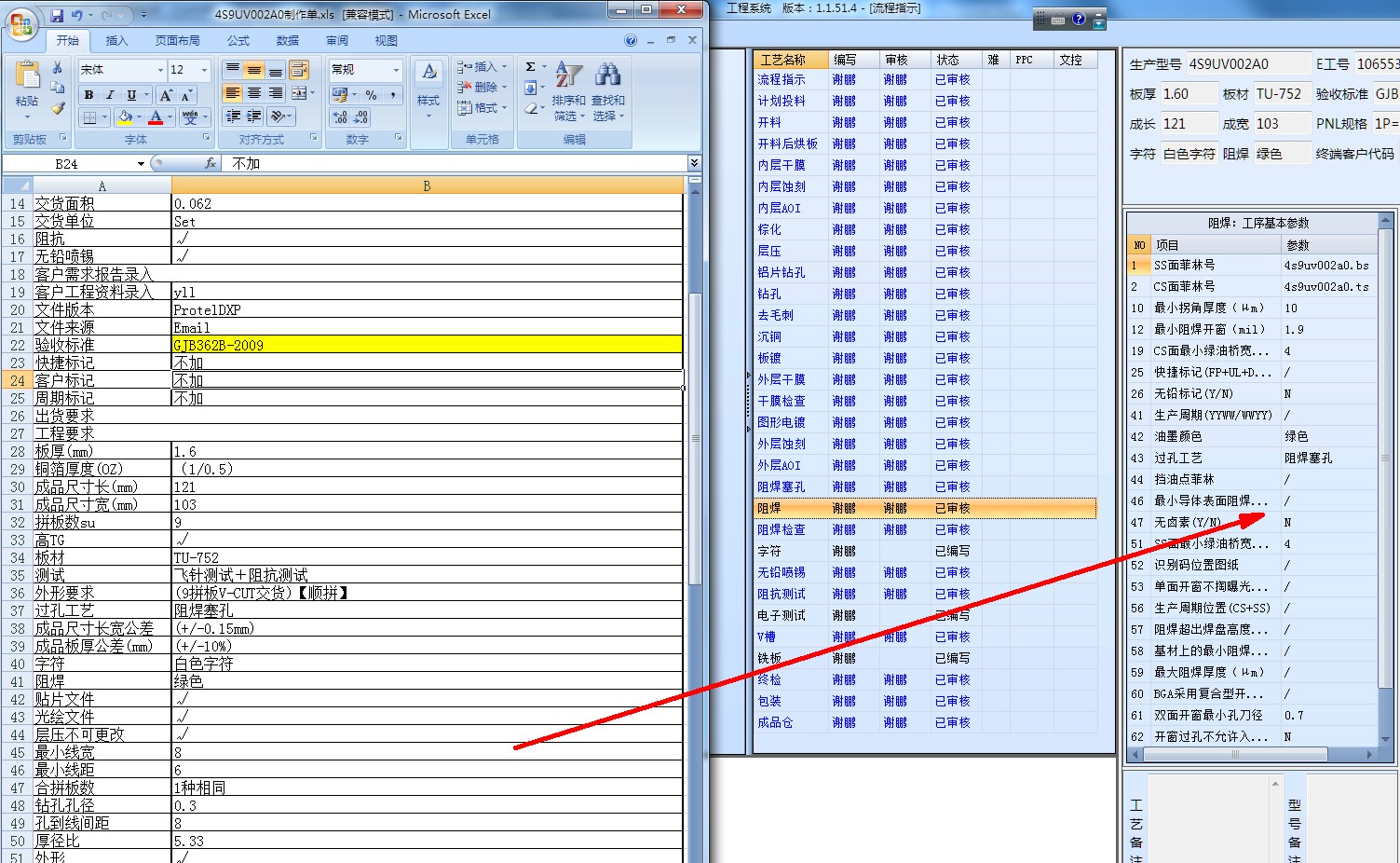
Task: Decrease font size with the shrink font icon
Action: pos(185,95)
